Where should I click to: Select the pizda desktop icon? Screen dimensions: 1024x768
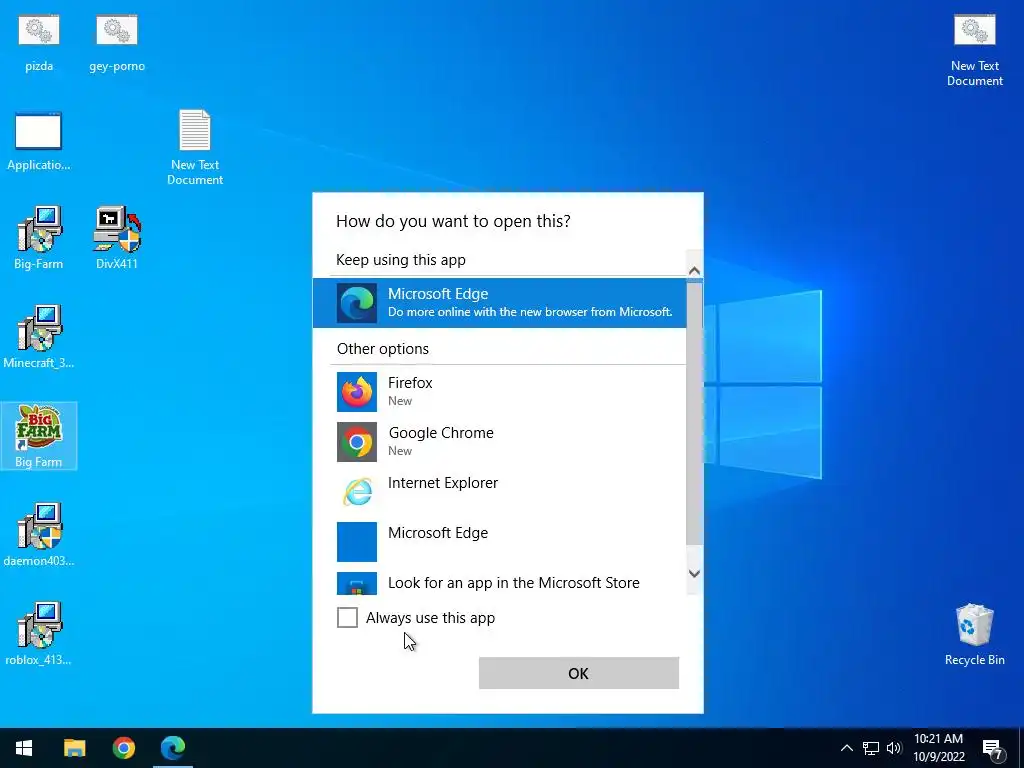(x=39, y=44)
